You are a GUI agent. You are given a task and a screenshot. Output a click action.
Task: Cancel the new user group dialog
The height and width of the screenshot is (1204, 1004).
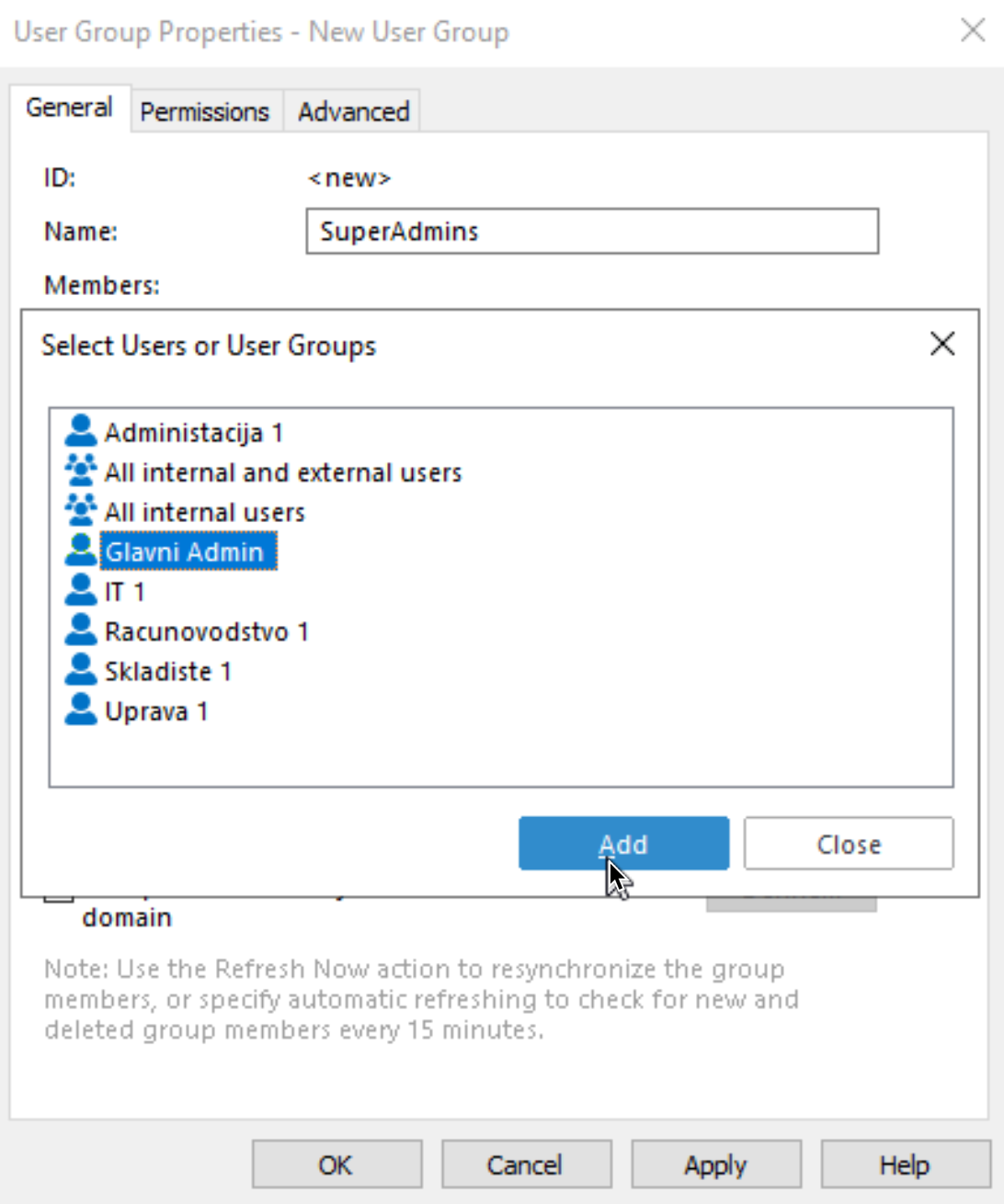[526, 1165]
